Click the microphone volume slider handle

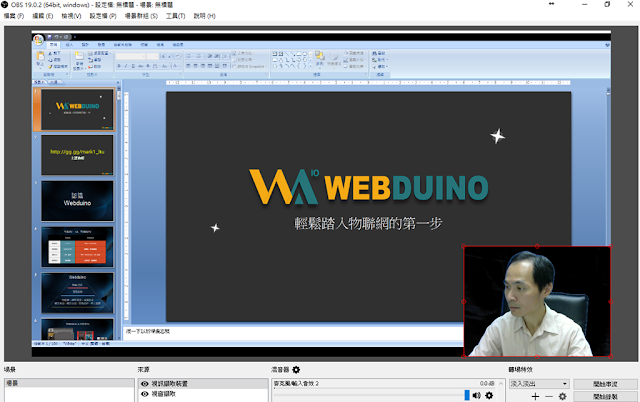[467, 395]
